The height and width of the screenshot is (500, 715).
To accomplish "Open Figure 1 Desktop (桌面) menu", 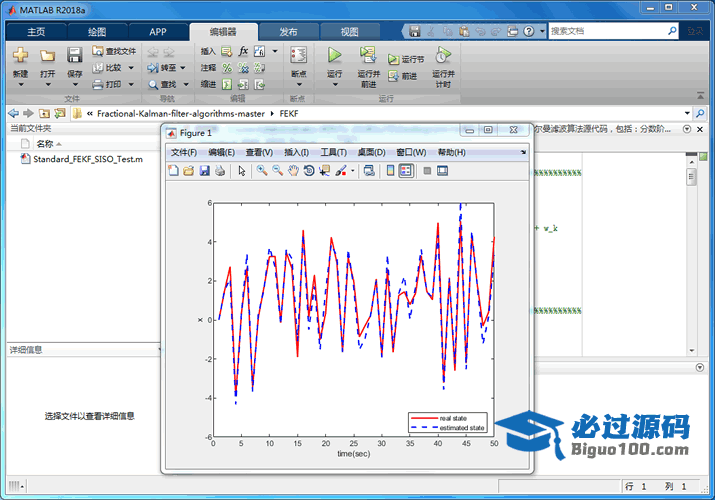I will [x=371, y=152].
